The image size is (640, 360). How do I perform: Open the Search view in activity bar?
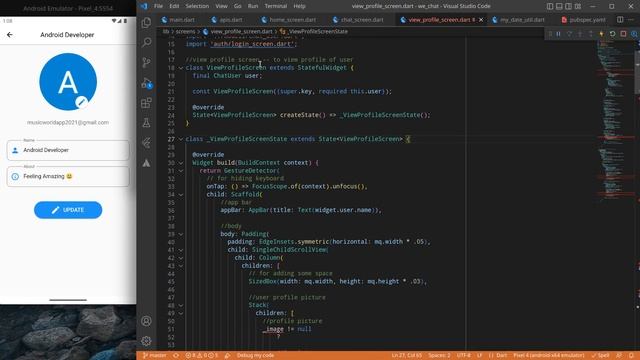[x=146, y=42]
